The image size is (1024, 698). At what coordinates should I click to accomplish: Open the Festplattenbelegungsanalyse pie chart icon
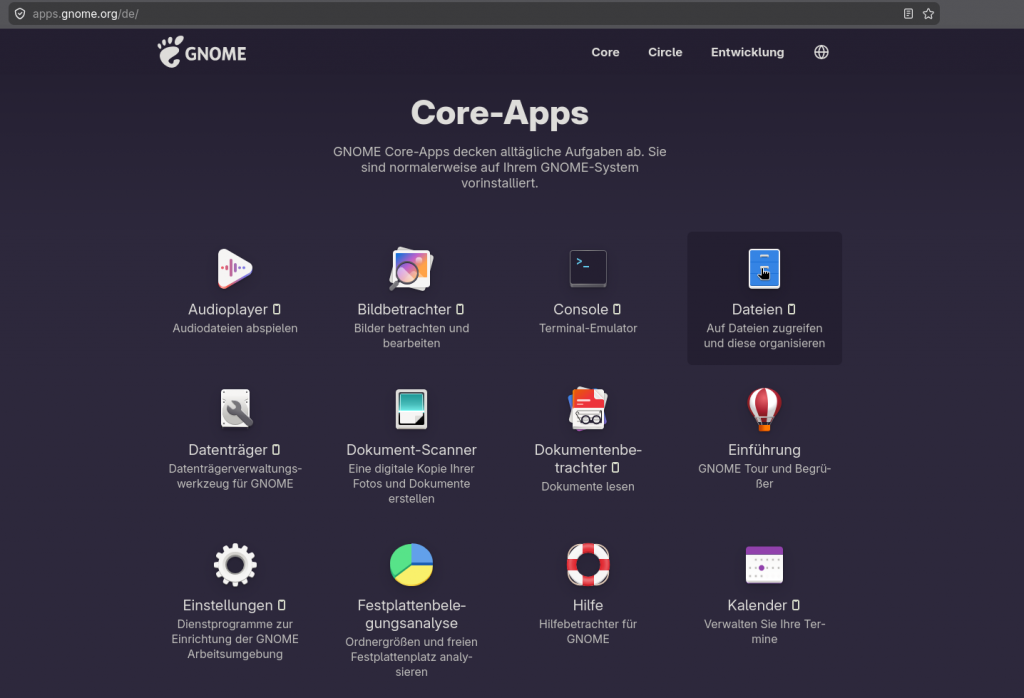(x=411, y=565)
